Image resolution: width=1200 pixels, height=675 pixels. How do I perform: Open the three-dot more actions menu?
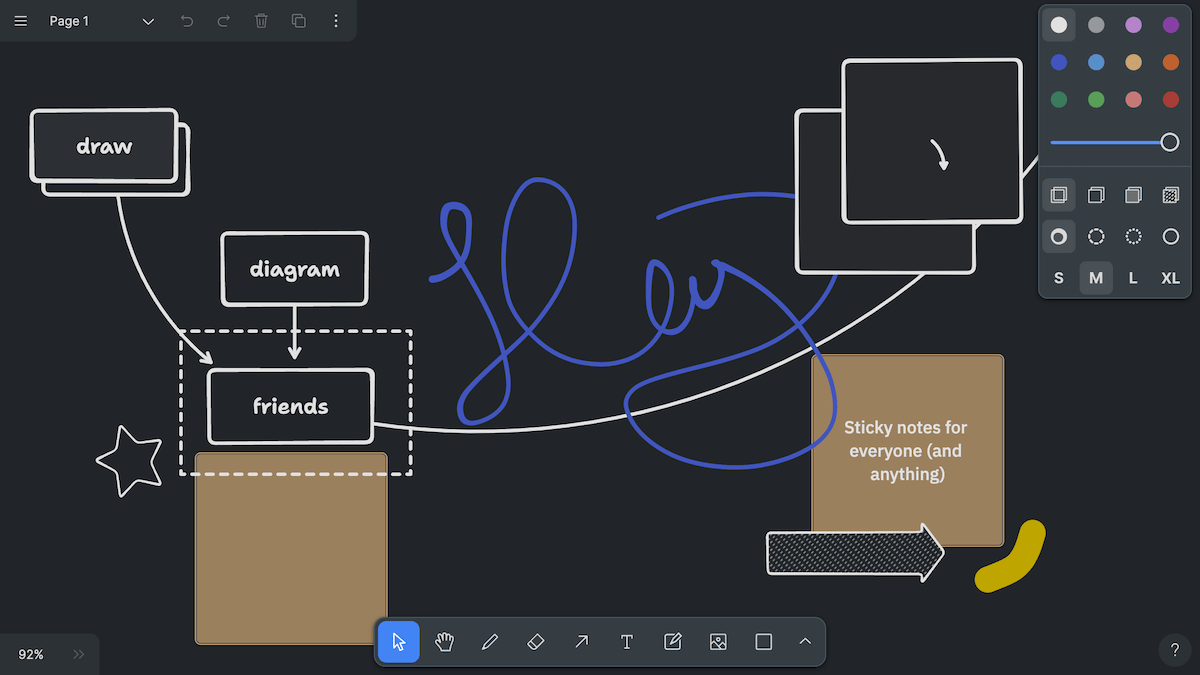[336, 21]
